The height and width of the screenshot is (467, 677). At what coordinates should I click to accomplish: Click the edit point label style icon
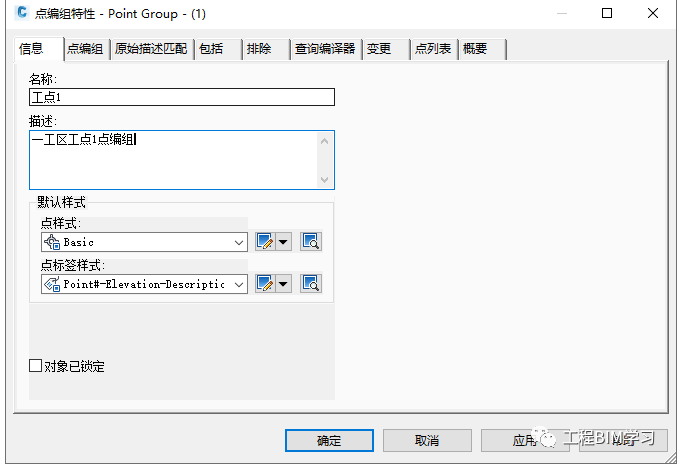265,284
